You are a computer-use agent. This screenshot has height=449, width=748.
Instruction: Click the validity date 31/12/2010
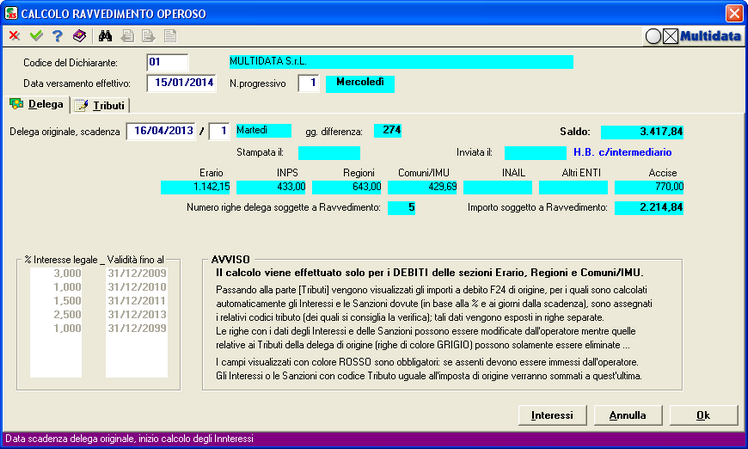click(x=137, y=287)
